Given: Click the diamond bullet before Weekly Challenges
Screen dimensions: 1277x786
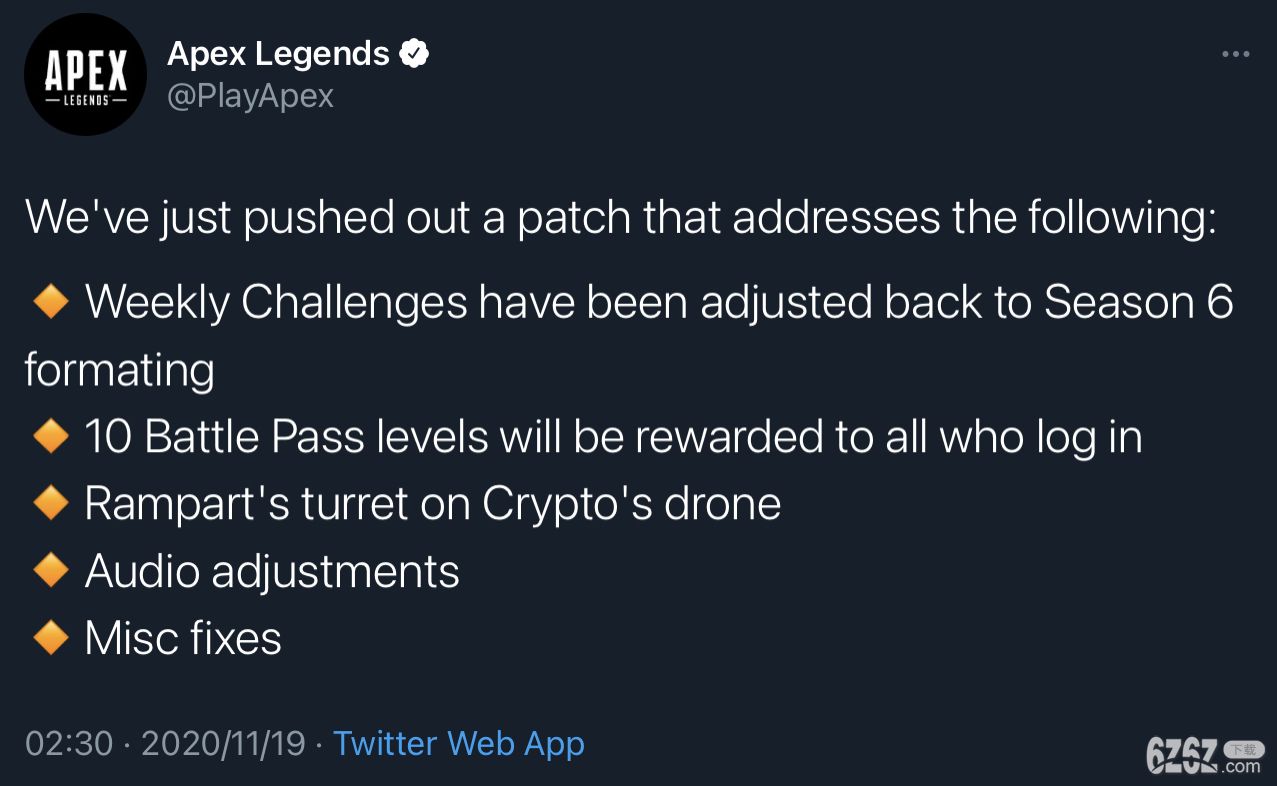Looking at the screenshot, I should 50,302.
